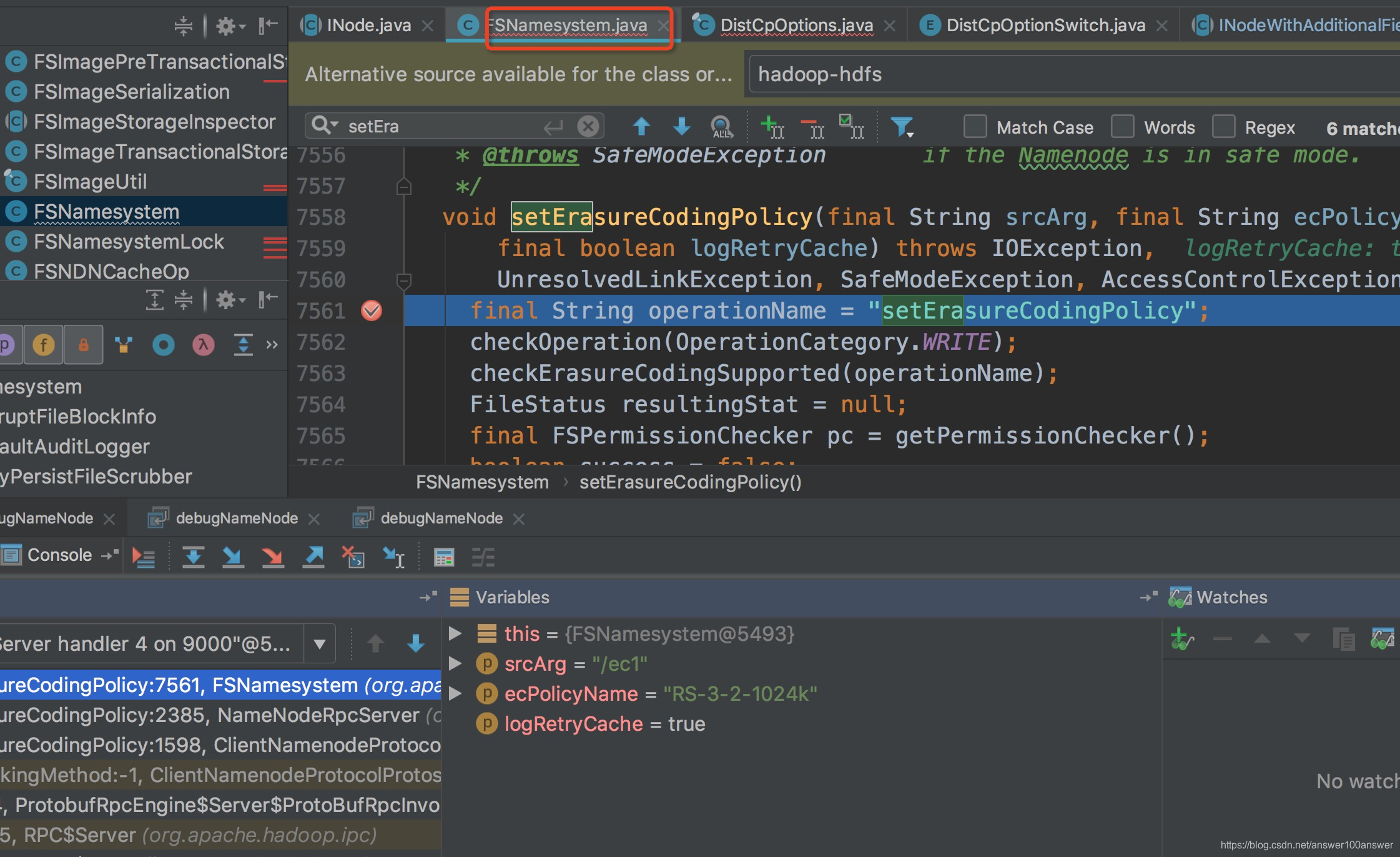Switch to INode.java tab

point(368,25)
